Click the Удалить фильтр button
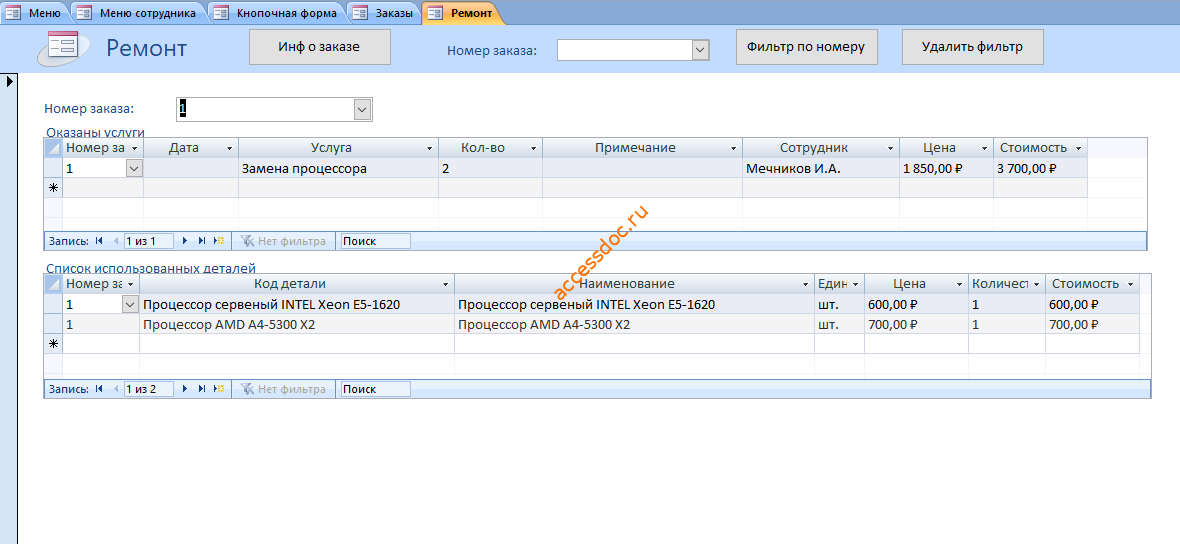 point(972,47)
